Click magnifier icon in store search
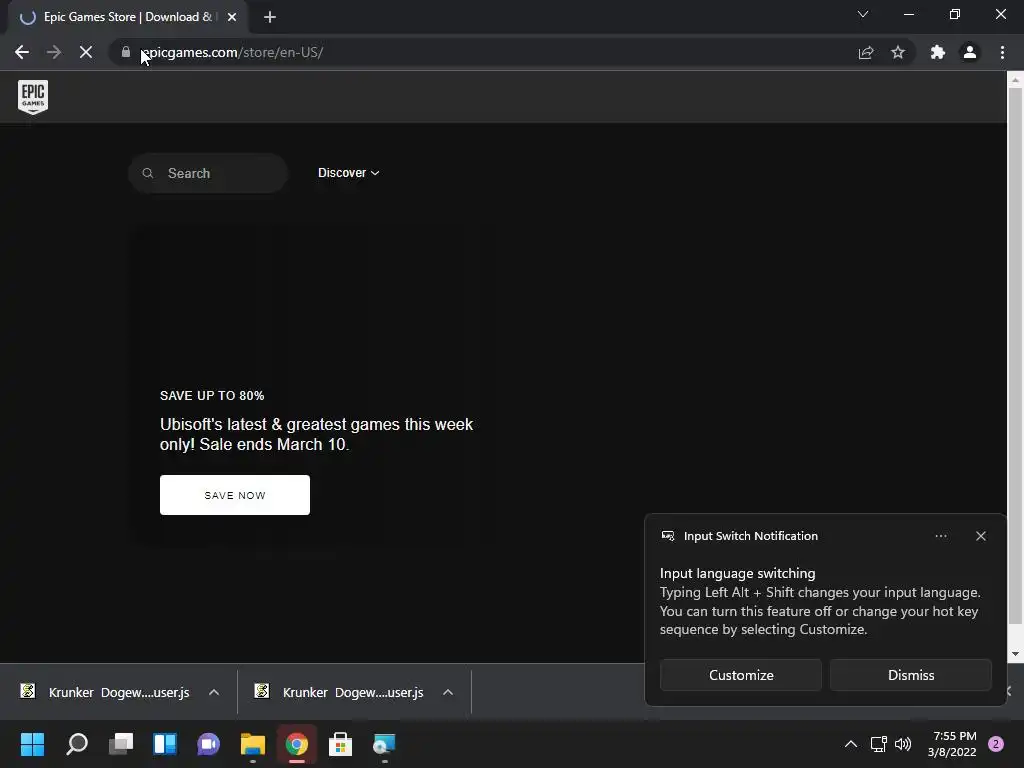 (x=148, y=173)
